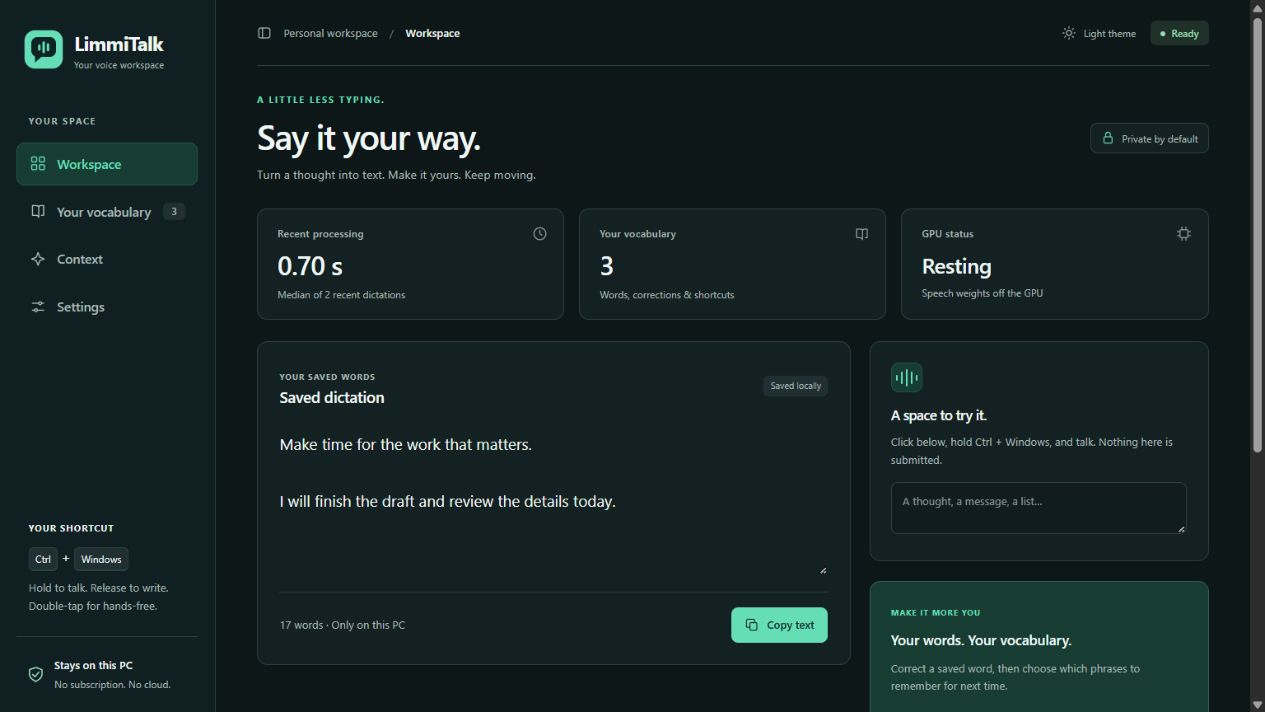Click the saved dictation resize handle
1265x712 pixels.
click(822, 570)
